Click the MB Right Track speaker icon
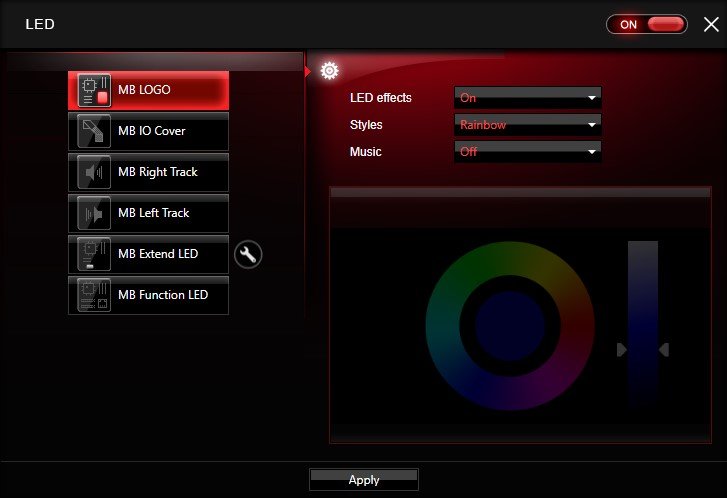The image size is (727, 498). click(94, 172)
